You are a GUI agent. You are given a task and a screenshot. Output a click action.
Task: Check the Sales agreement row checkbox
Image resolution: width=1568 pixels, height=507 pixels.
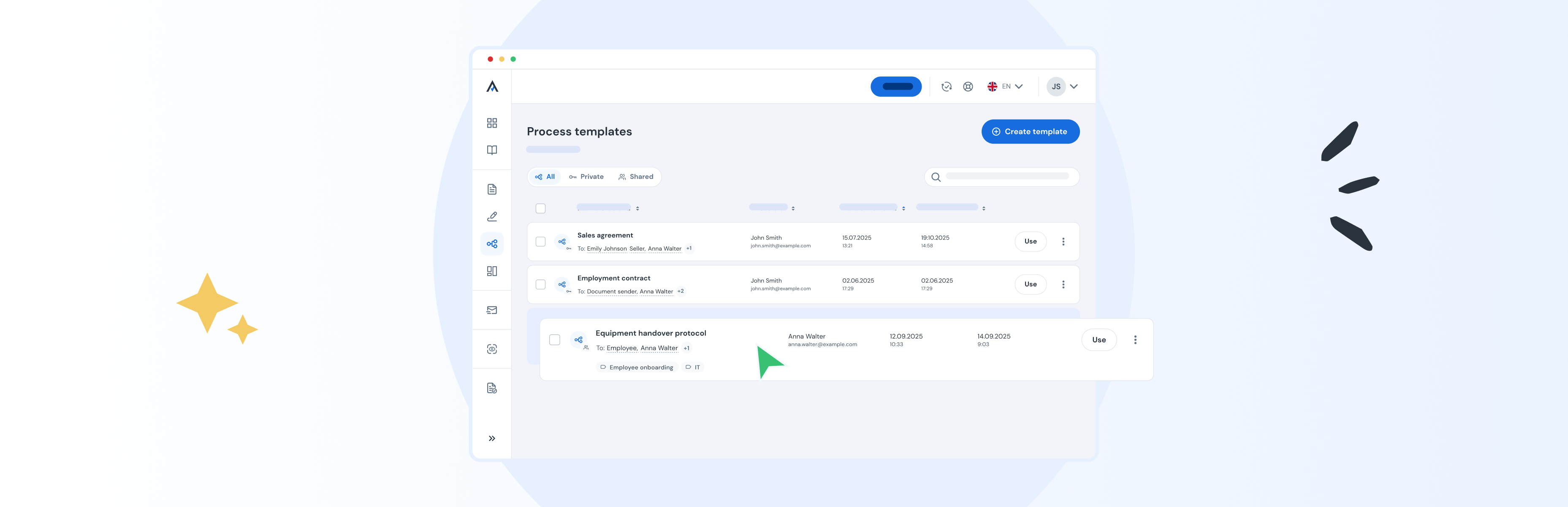(x=540, y=241)
